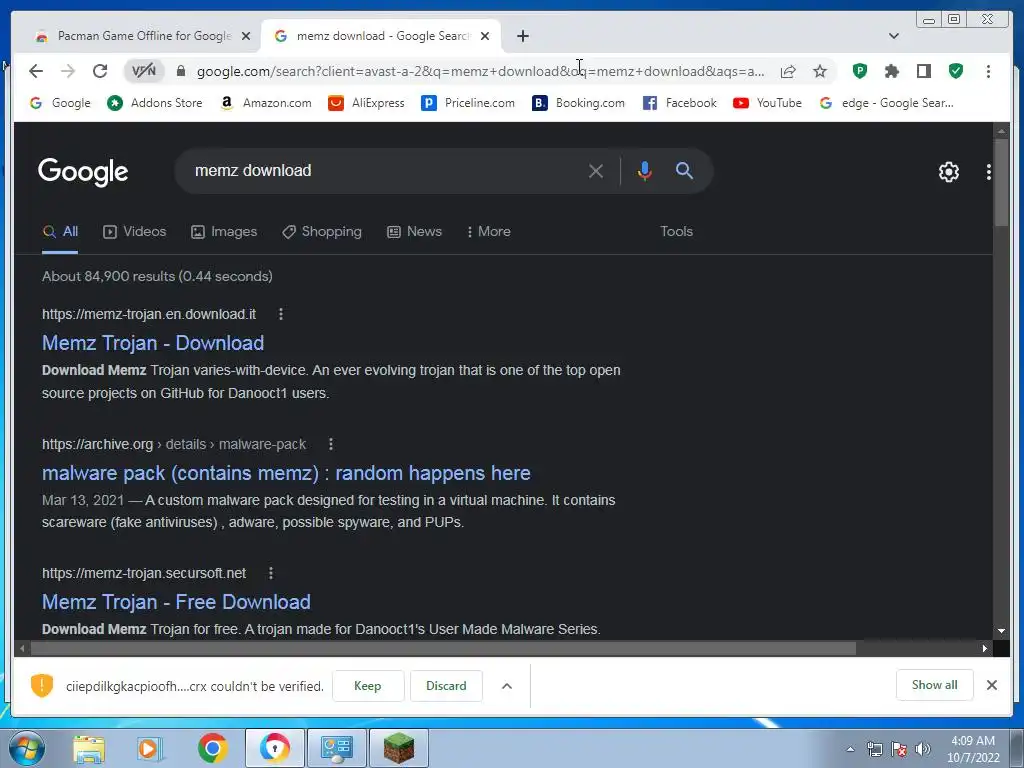This screenshot has width=1024, height=768.
Task: View site security lock information
Action: [181, 71]
